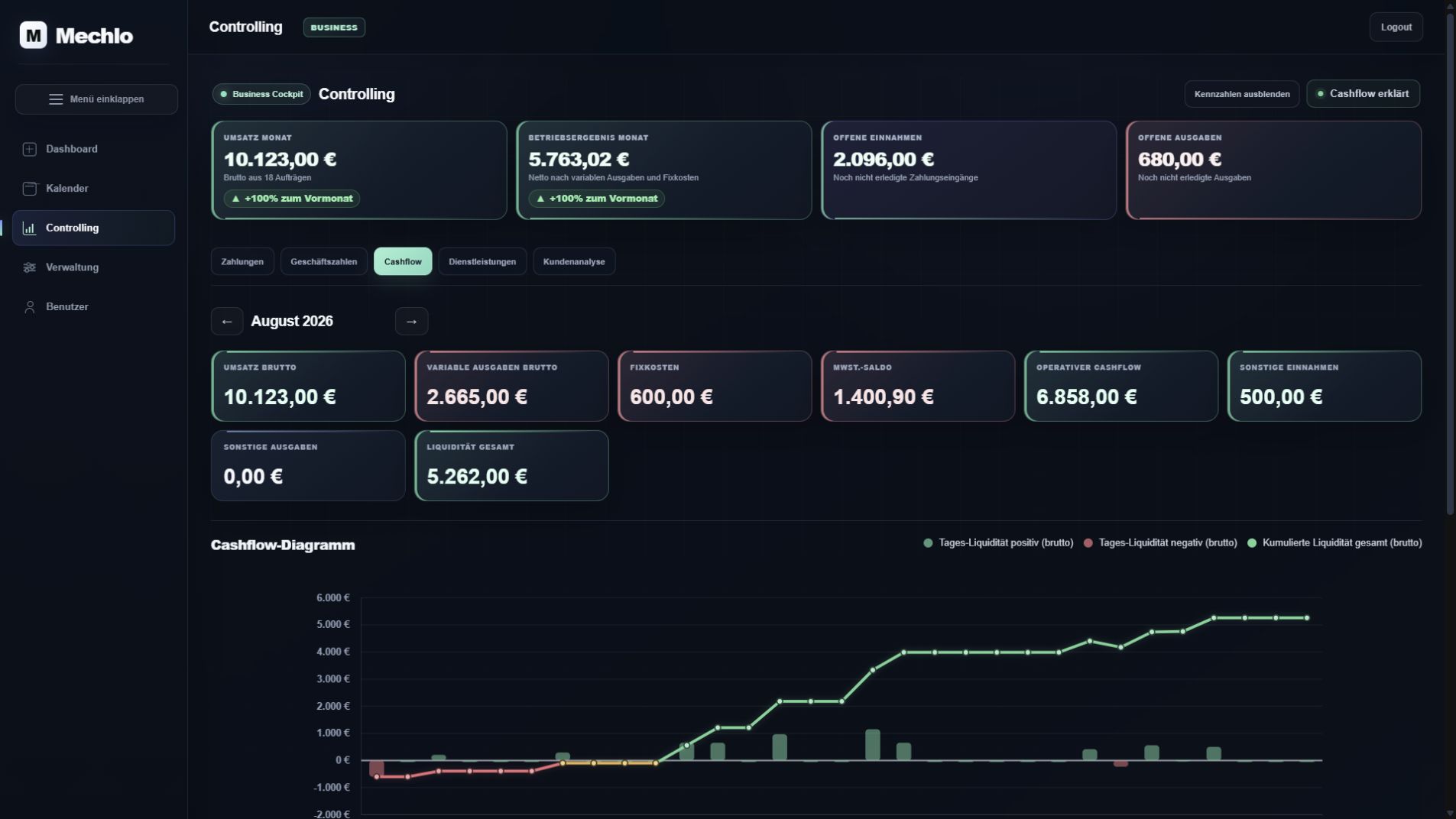Viewport: 1456px width, 819px height.
Task: Click the Liquidität Gesamt card
Action: pos(511,466)
